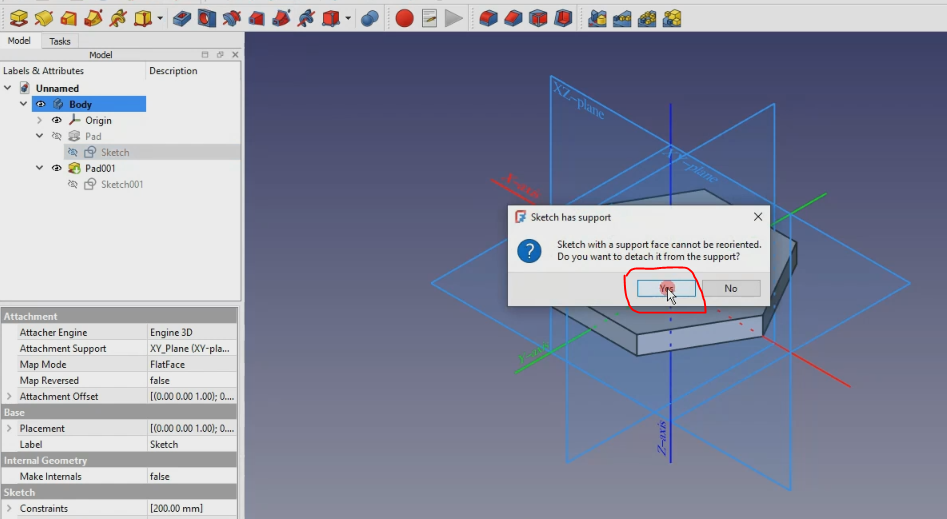Expand the Placement property
Viewport: 947px width, 519px height.
point(9,428)
